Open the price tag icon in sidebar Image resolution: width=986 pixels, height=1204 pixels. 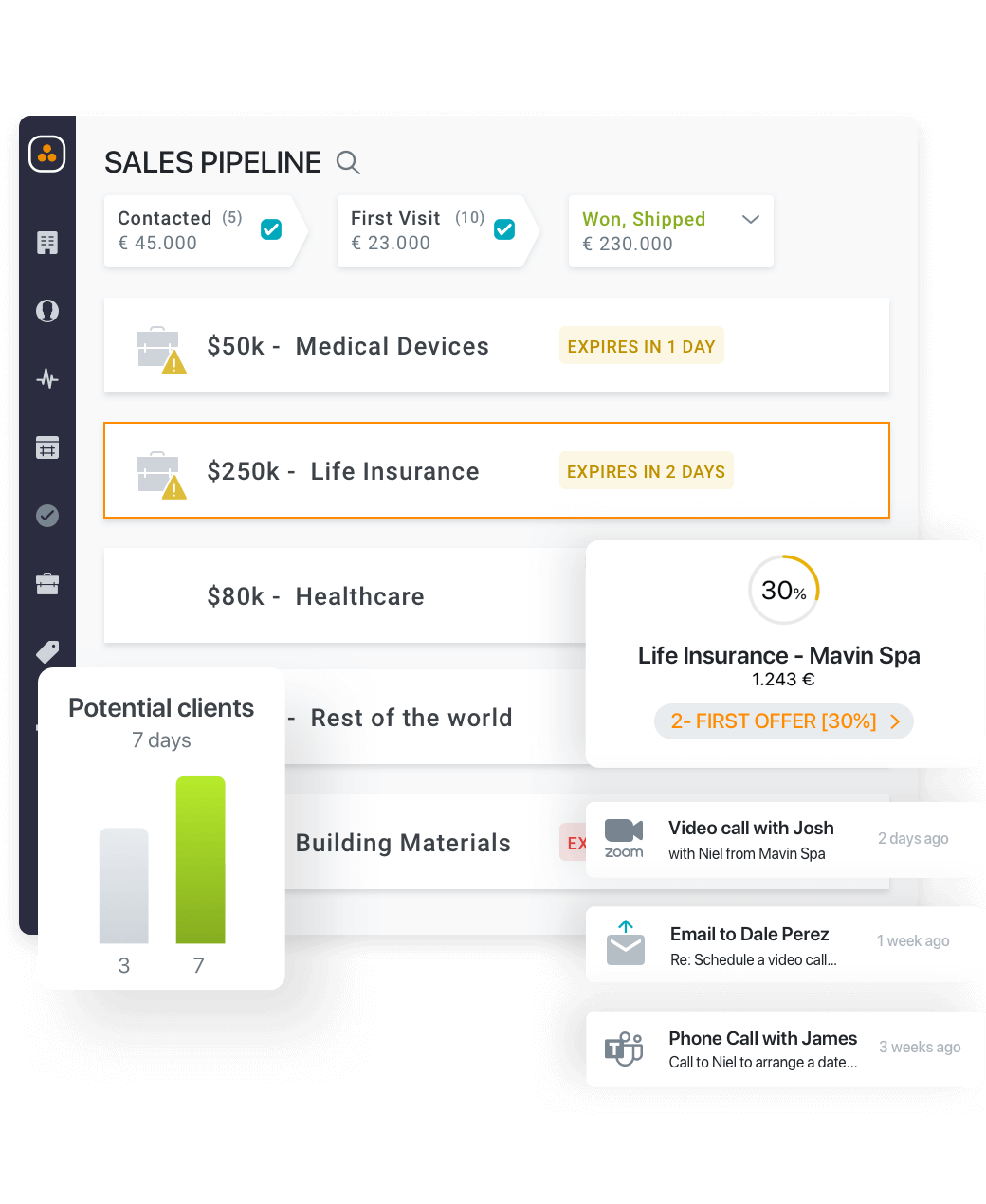pos(47,652)
